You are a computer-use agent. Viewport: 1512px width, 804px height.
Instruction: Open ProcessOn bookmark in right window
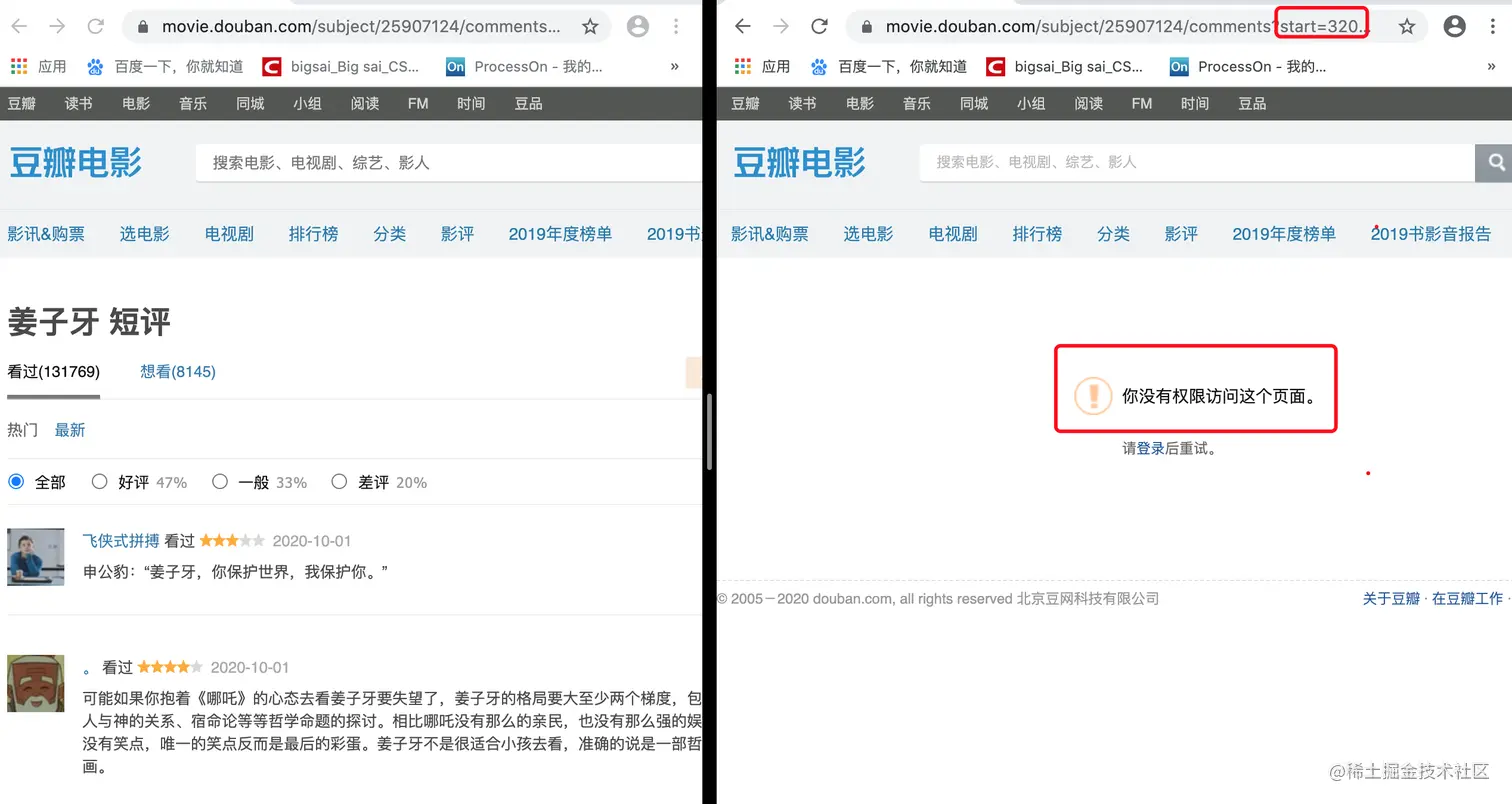(1248, 67)
